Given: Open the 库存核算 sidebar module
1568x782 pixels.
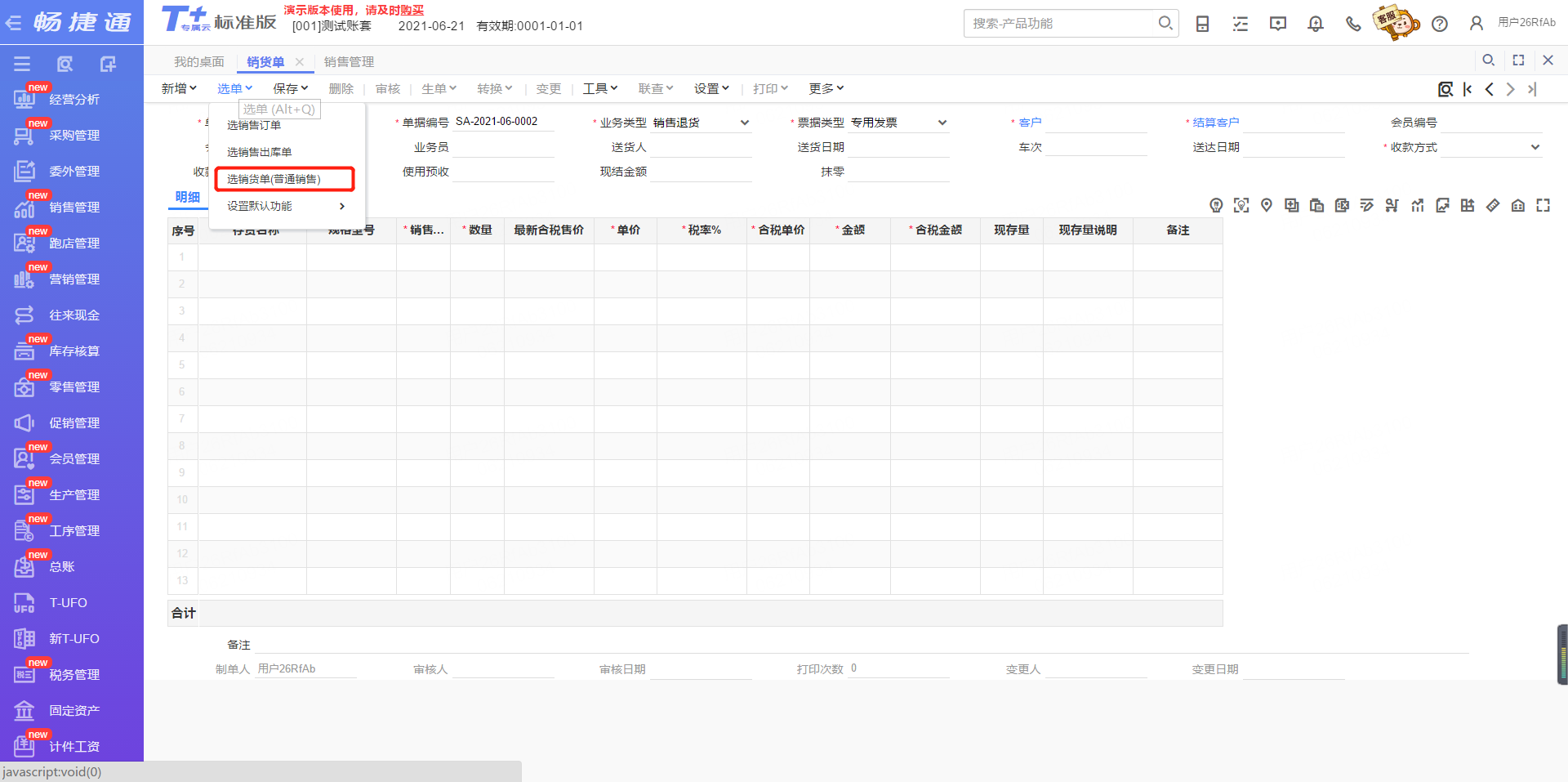Looking at the screenshot, I should coord(72,351).
